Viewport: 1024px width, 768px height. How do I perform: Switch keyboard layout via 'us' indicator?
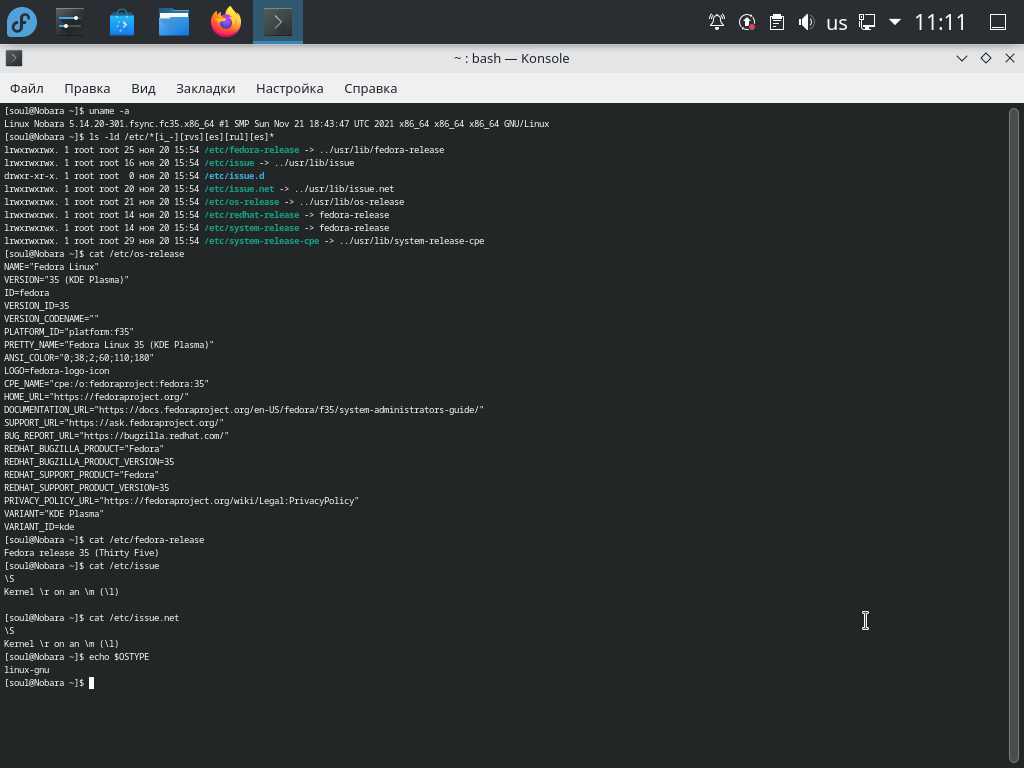tap(837, 23)
